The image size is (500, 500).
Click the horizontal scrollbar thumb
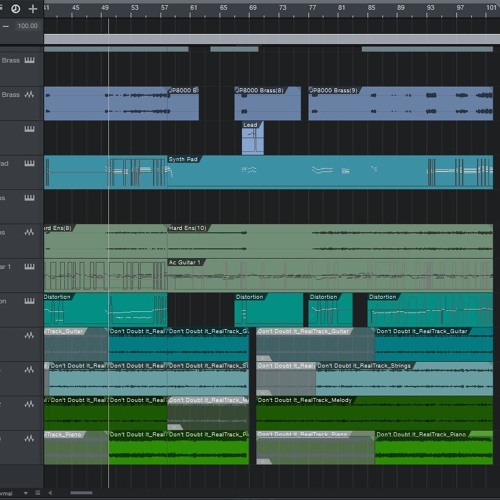click(x=81, y=493)
